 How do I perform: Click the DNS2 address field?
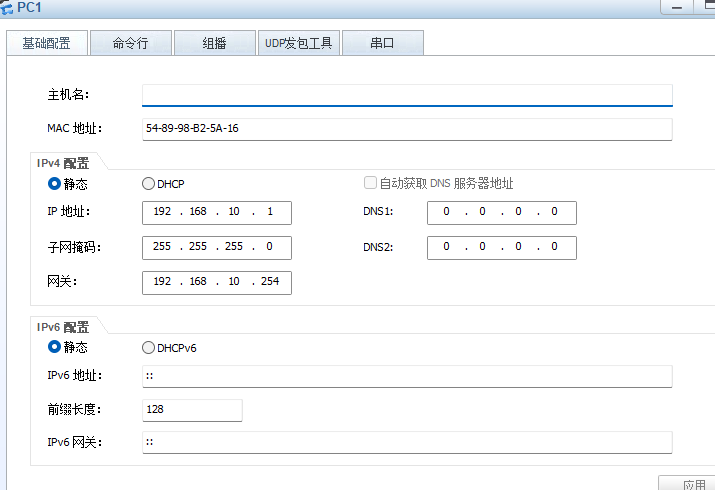coord(501,247)
